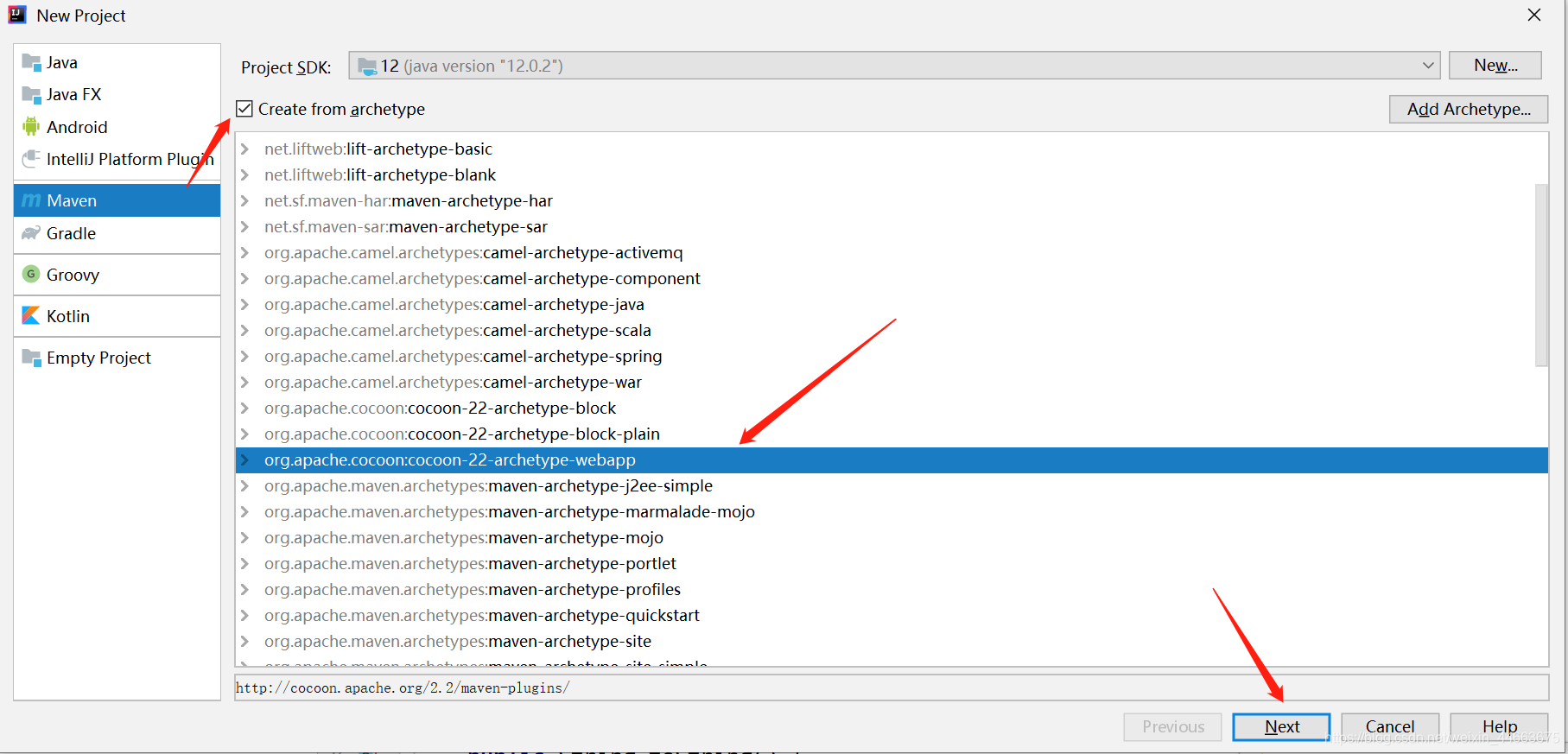Expand the cocoon-22-archetype-webapp node
This screenshot has width=1568, height=754.
coord(245,459)
